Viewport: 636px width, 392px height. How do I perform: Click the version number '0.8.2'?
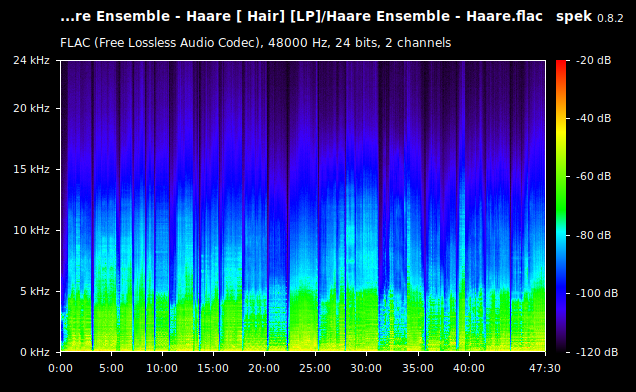(x=610, y=18)
